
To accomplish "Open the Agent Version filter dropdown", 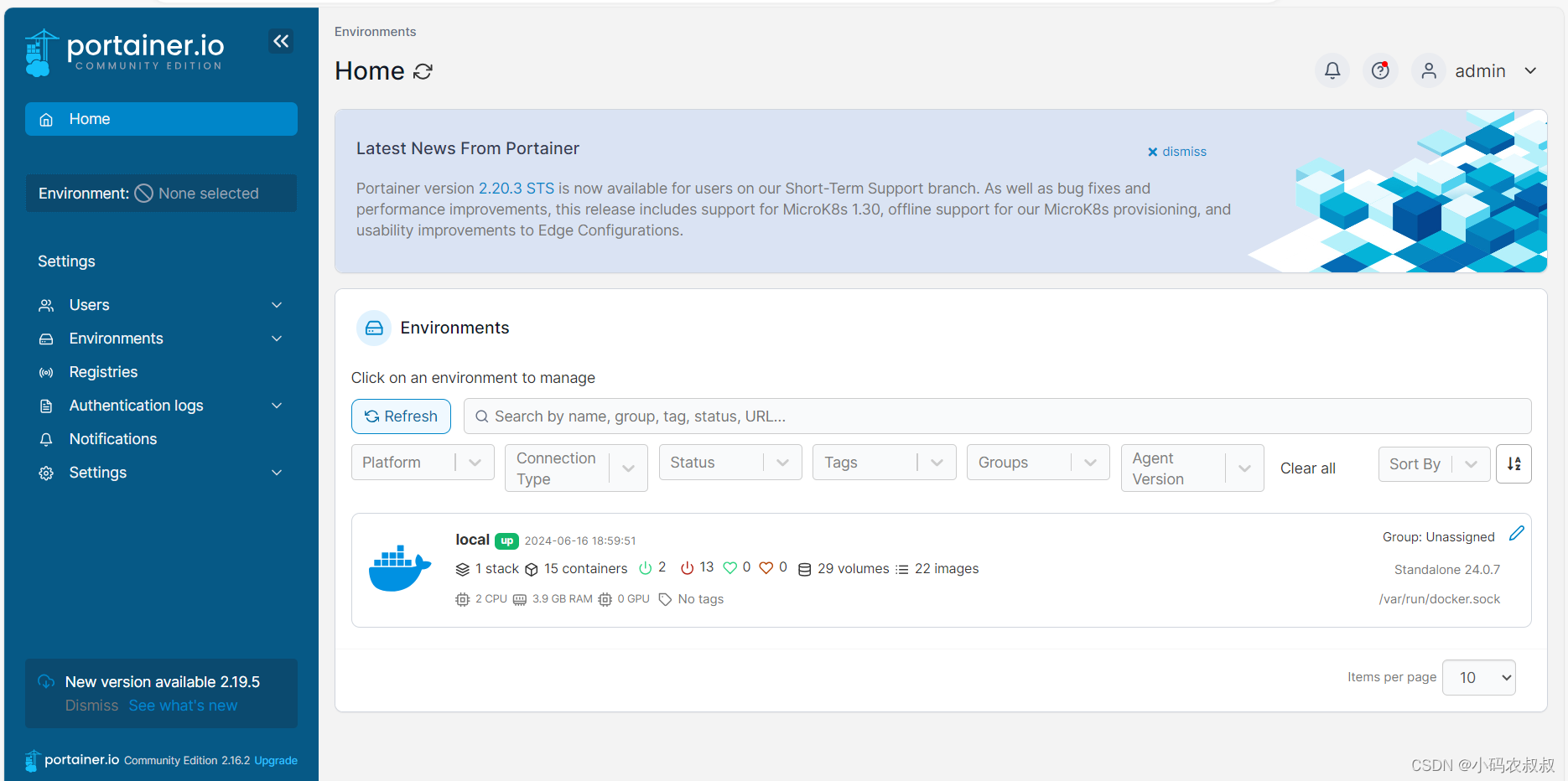I will (1192, 468).
